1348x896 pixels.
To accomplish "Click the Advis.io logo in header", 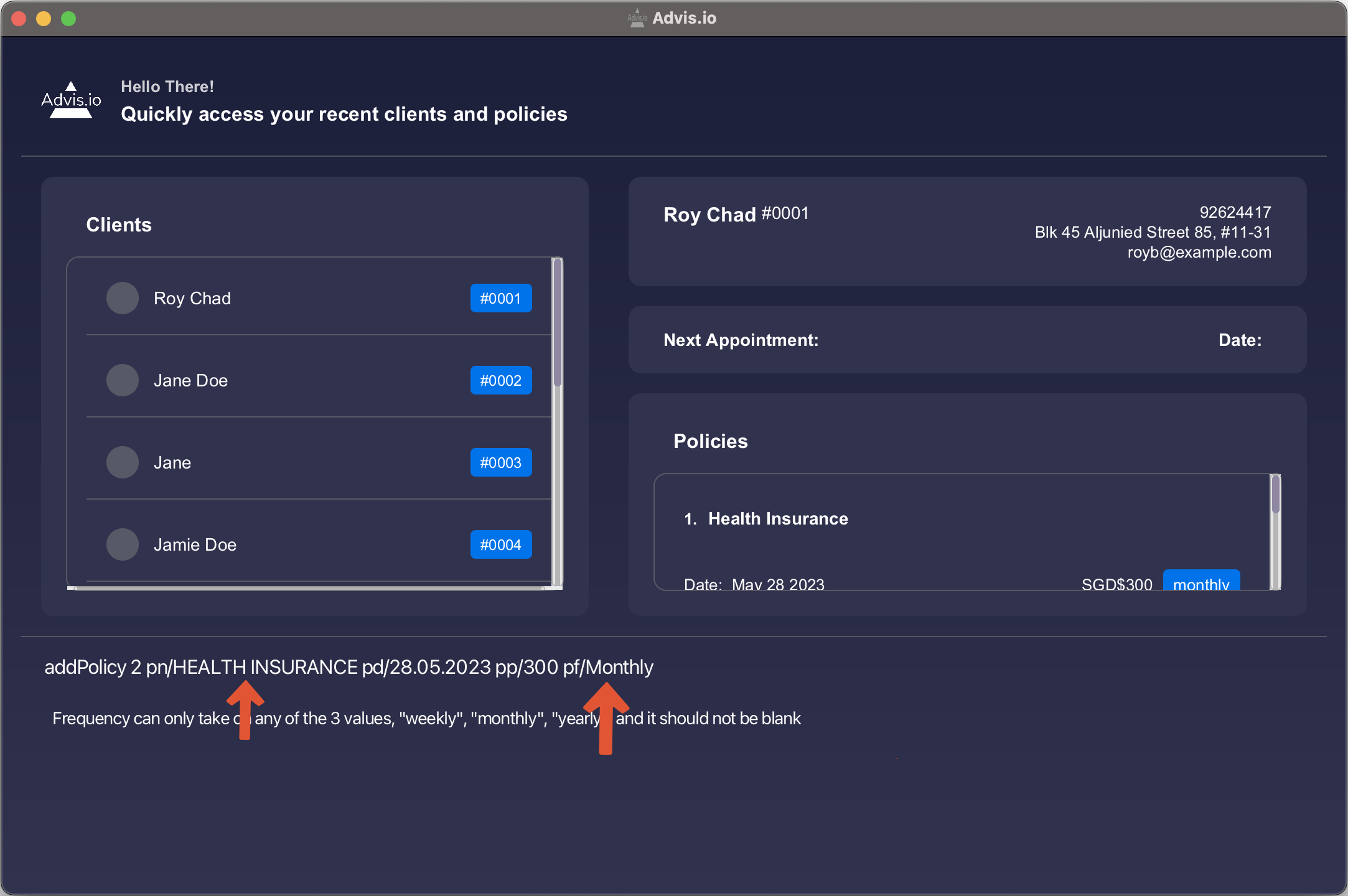I will pos(71,100).
